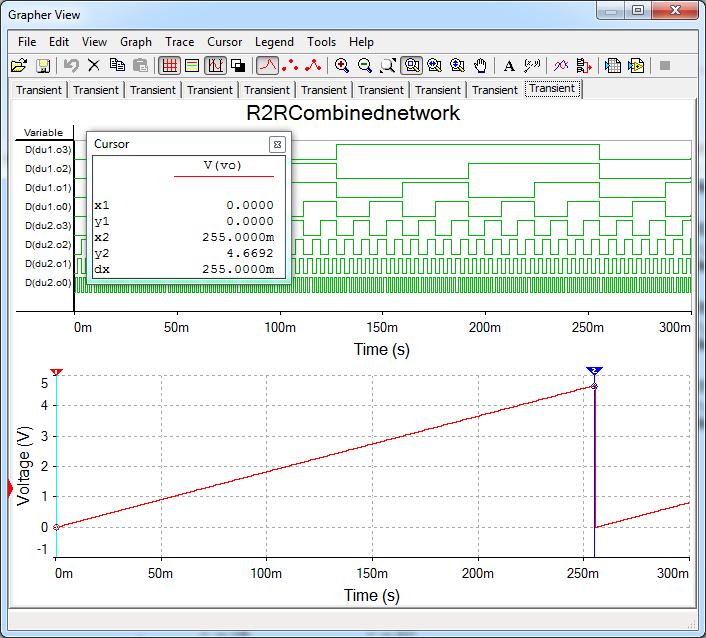Select the lines and symbols trace style
Viewport: 706px width, 638px height.
click(x=313, y=66)
